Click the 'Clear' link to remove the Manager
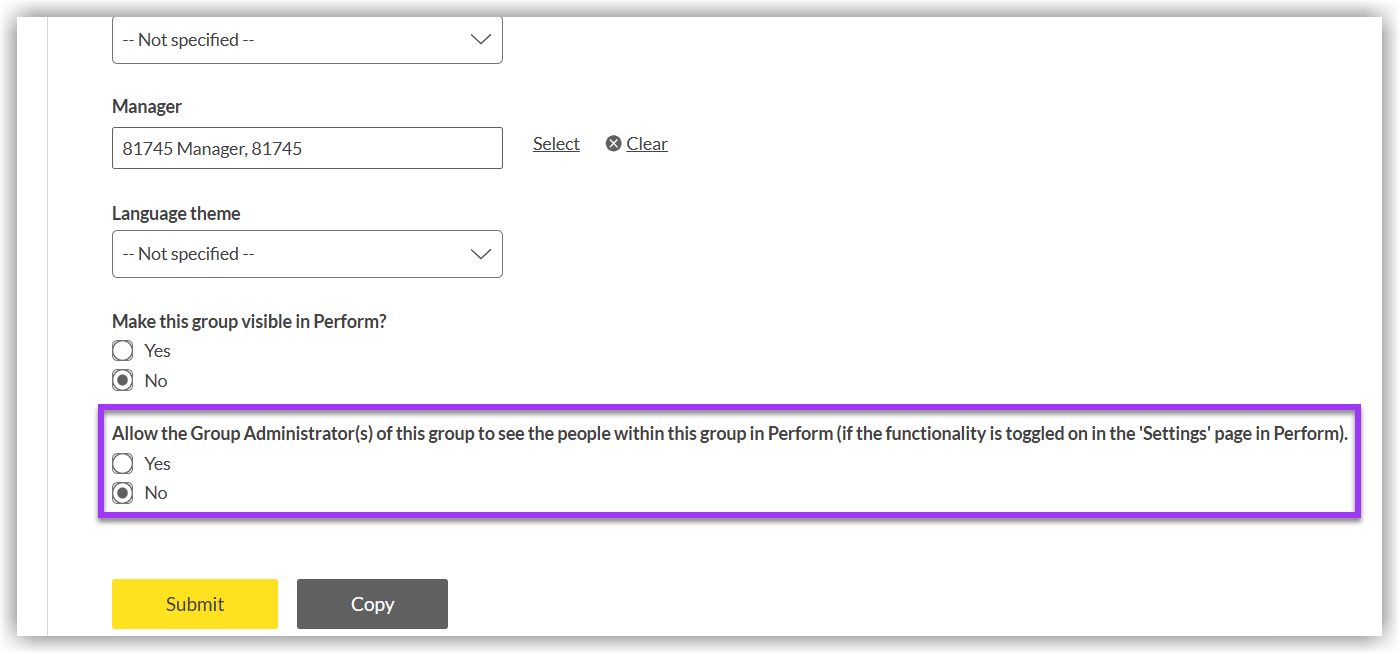Screen dimensions: 1400x654 (647, 143)
